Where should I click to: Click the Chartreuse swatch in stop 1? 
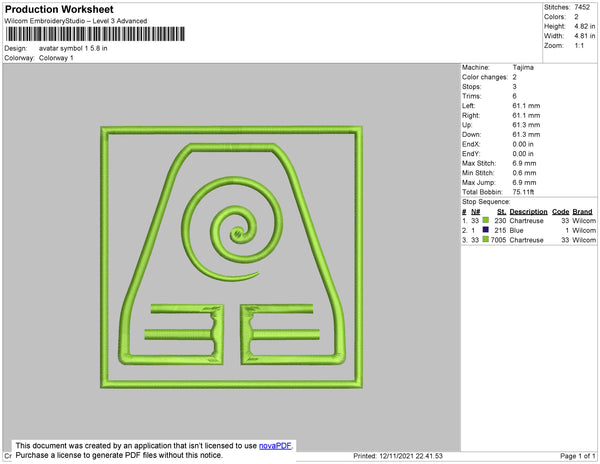pyautogui.click(x=486, y=220)
